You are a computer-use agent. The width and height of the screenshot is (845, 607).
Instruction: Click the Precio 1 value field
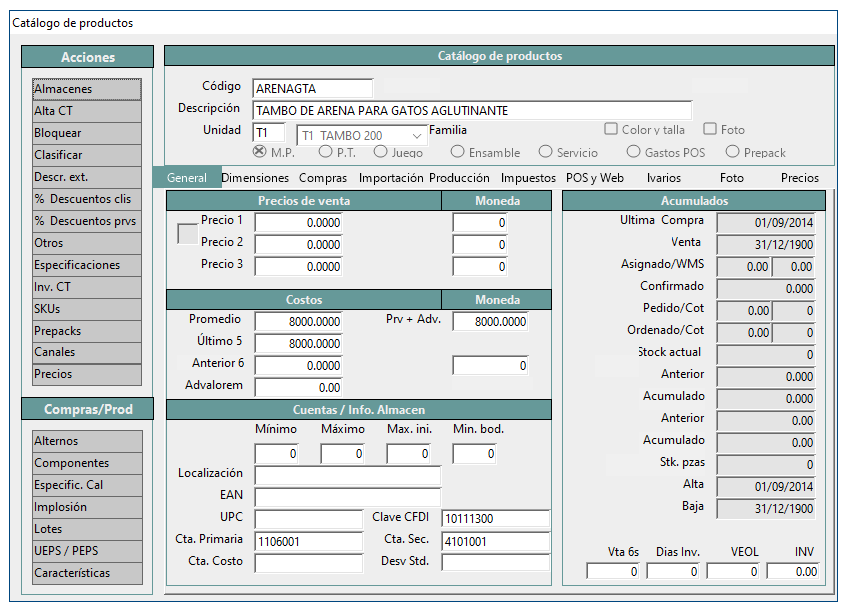coord(299,223)
